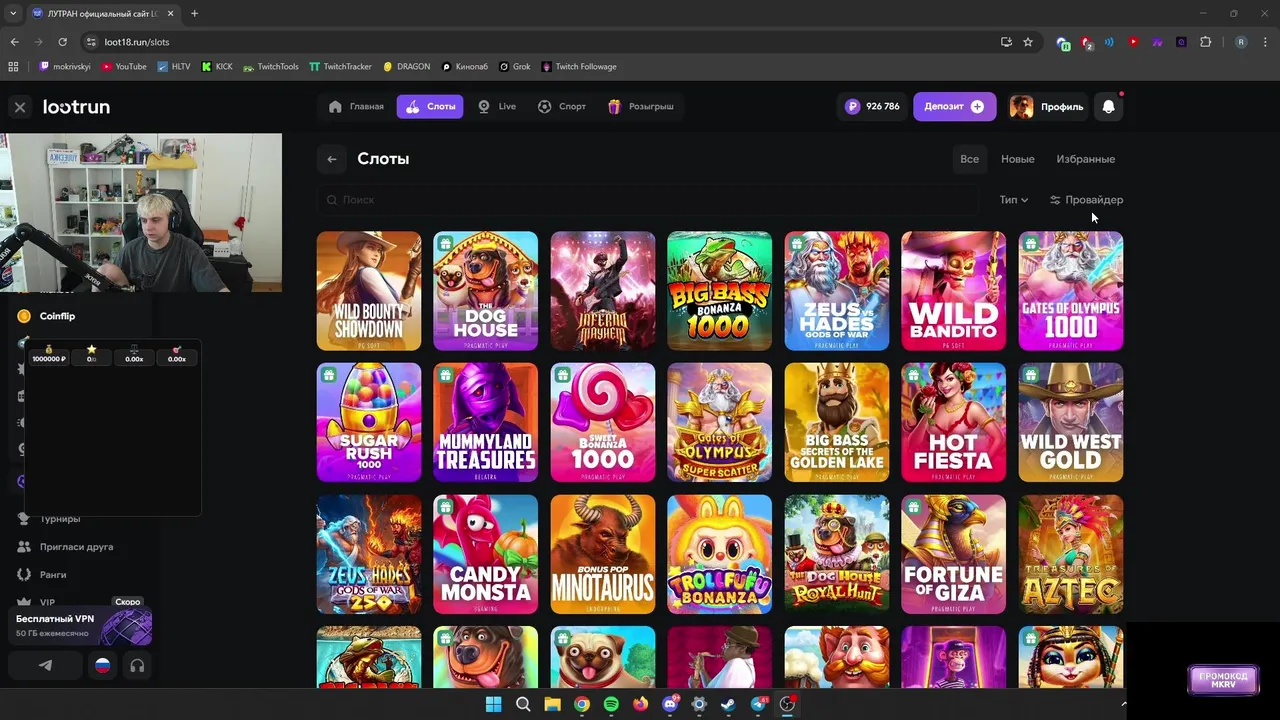The height and width of the screenshot is (720, 1280).
Task: Click the Промокод MKRV badge
Action: 1223,680
